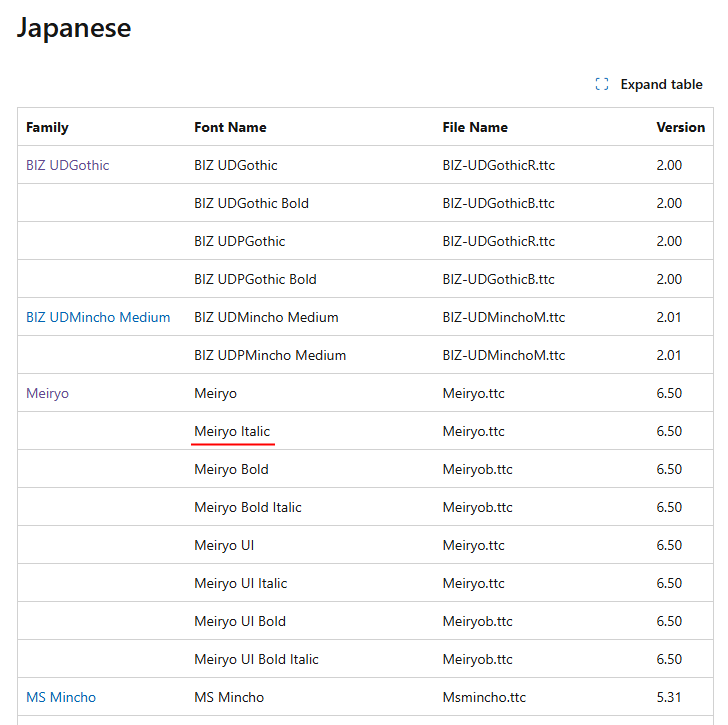The height and width of the screenshot is (725, 728).
Task: Click the Japanese section heading
Action: point(74,28)
